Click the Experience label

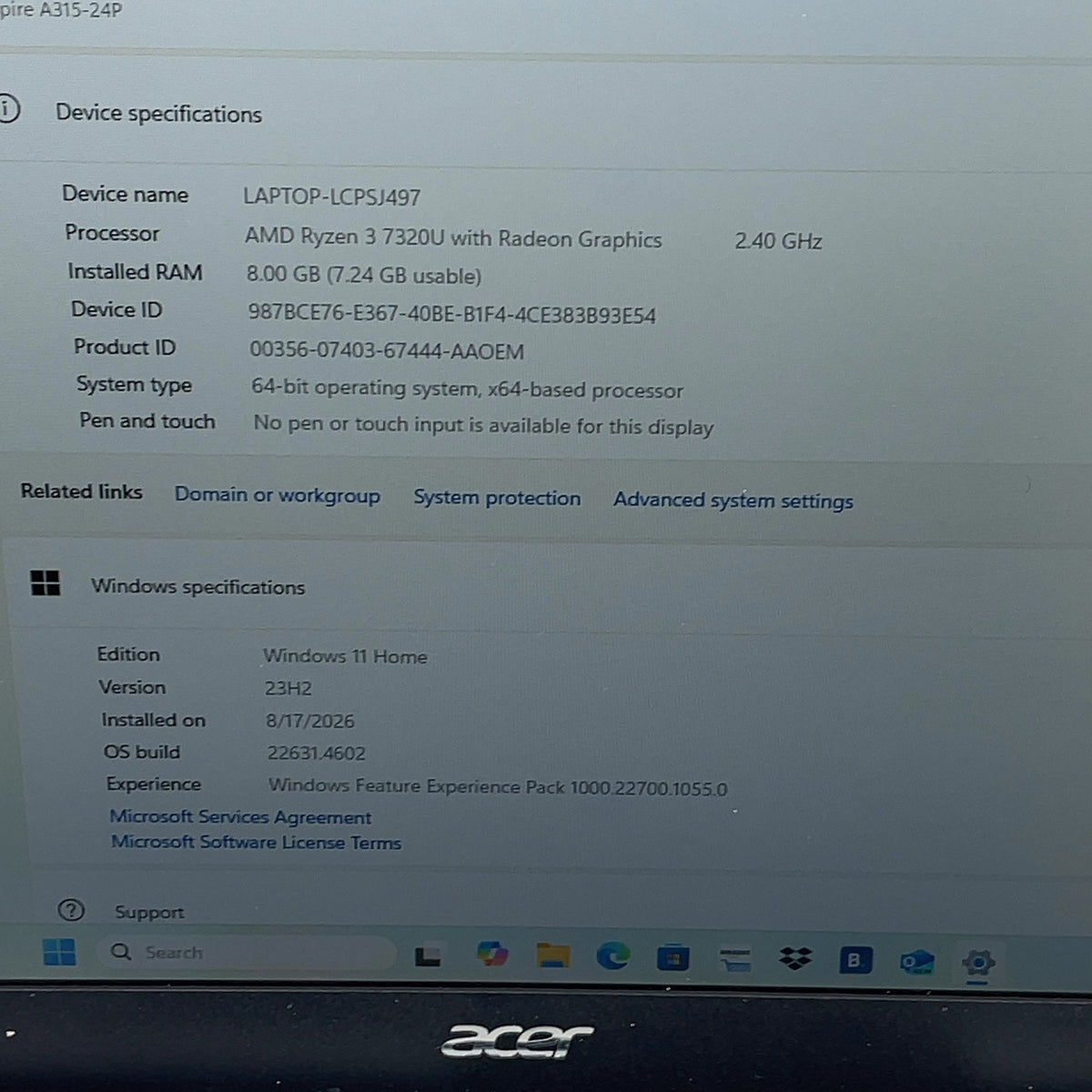(x=153, y=784)
